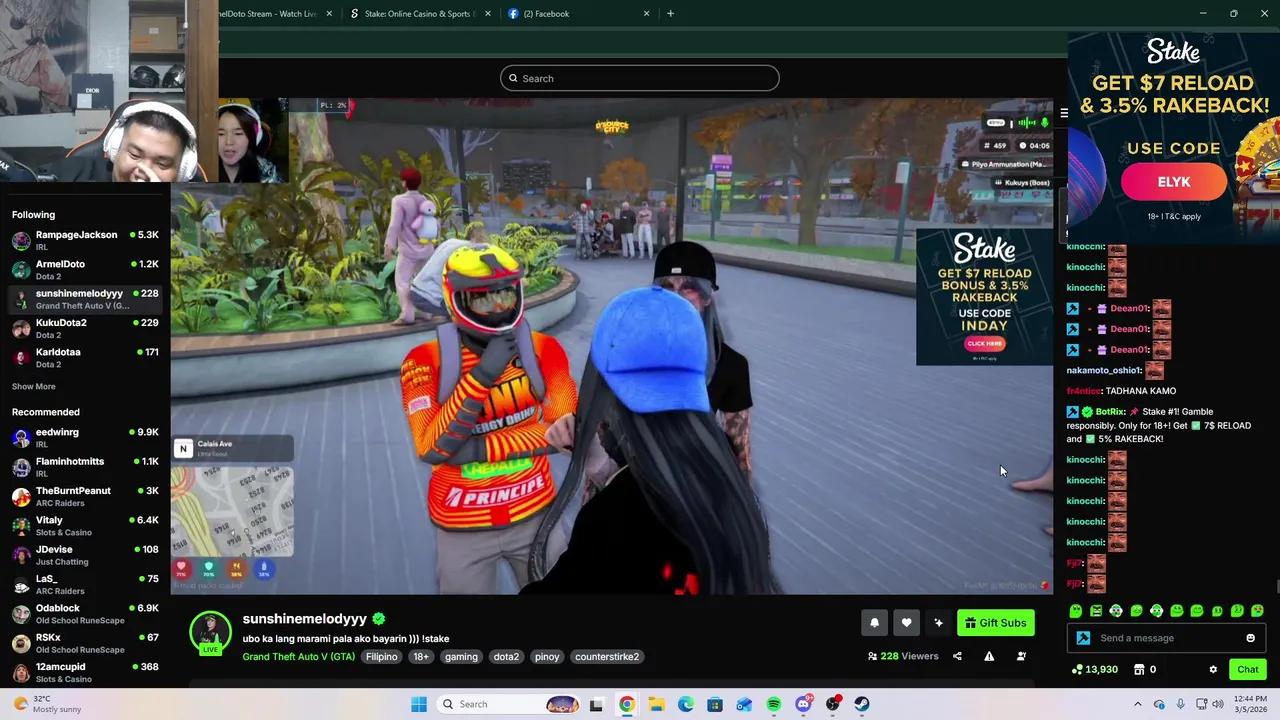Screen dimensions: 1280x720
Task: Open chat settings with the gear icon
Action: (1212, 669)
